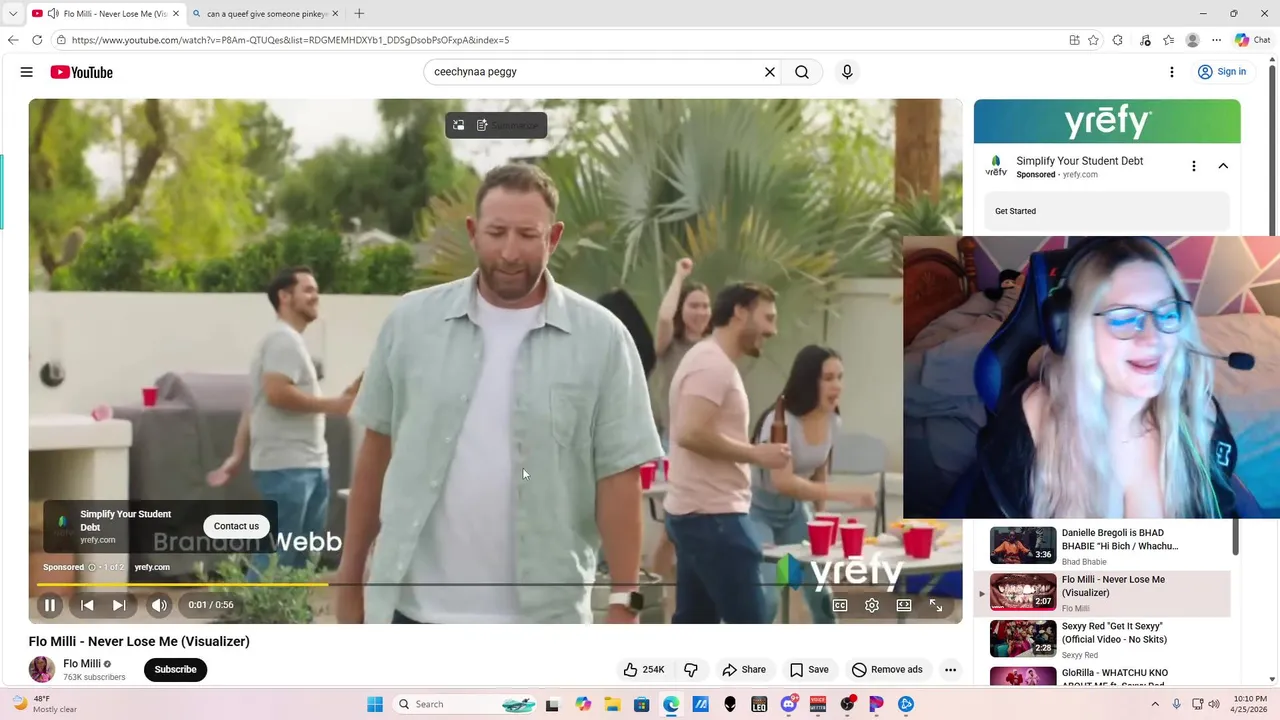Toggle closed captions on the player
Viewport: 1280px width, 720px height.
click(840, 605)
